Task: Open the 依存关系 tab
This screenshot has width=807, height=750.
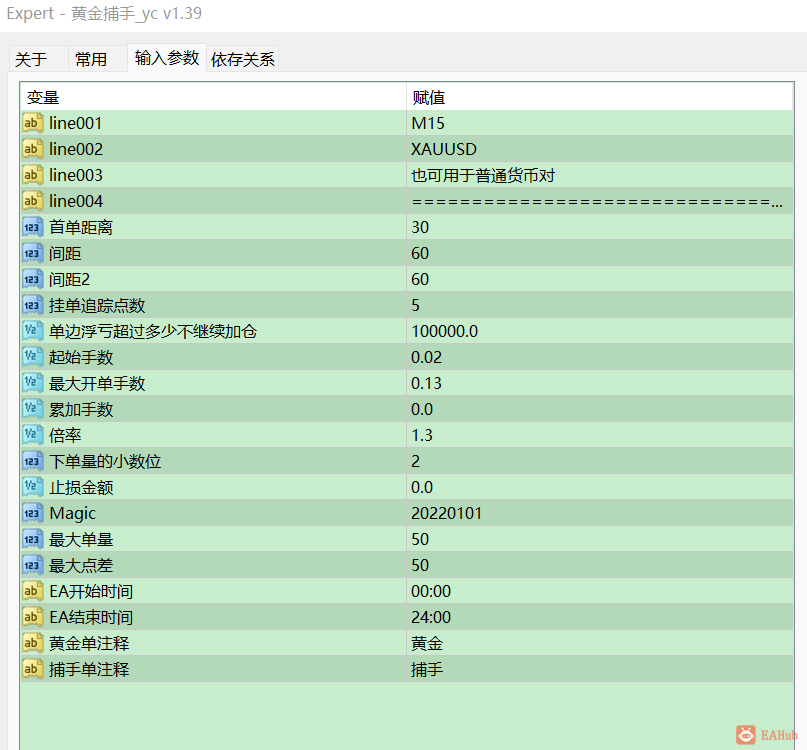Action: tap(242, 59)
